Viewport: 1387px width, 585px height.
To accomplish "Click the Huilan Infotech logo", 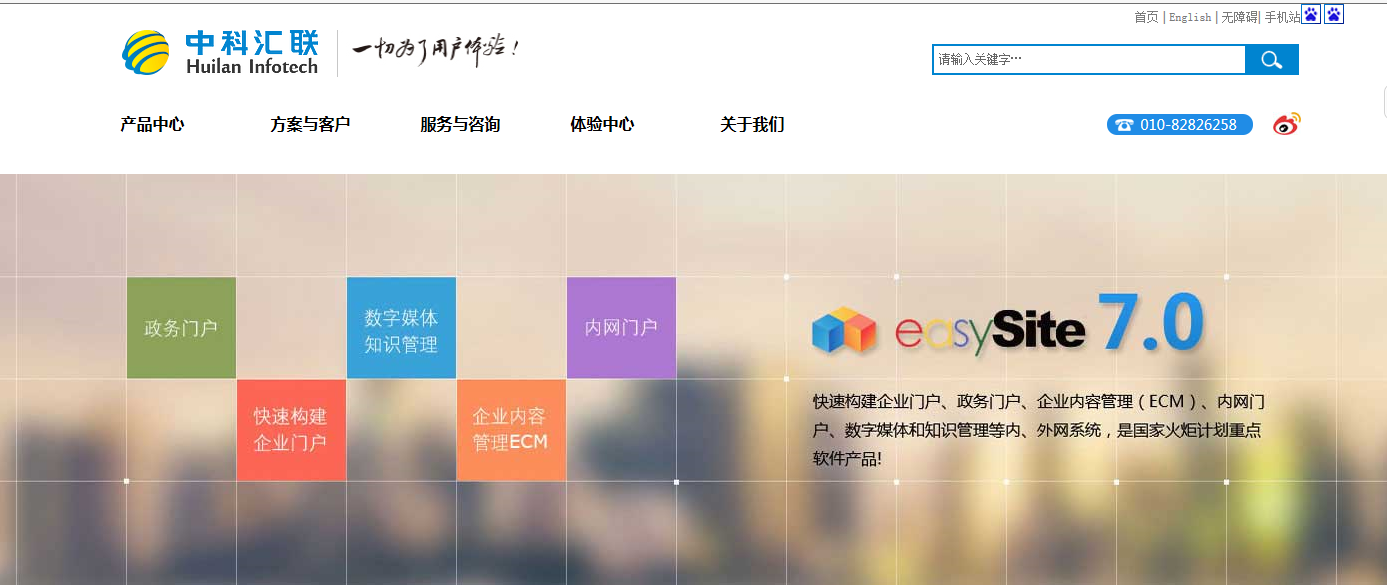I will [x=220, y=53].
